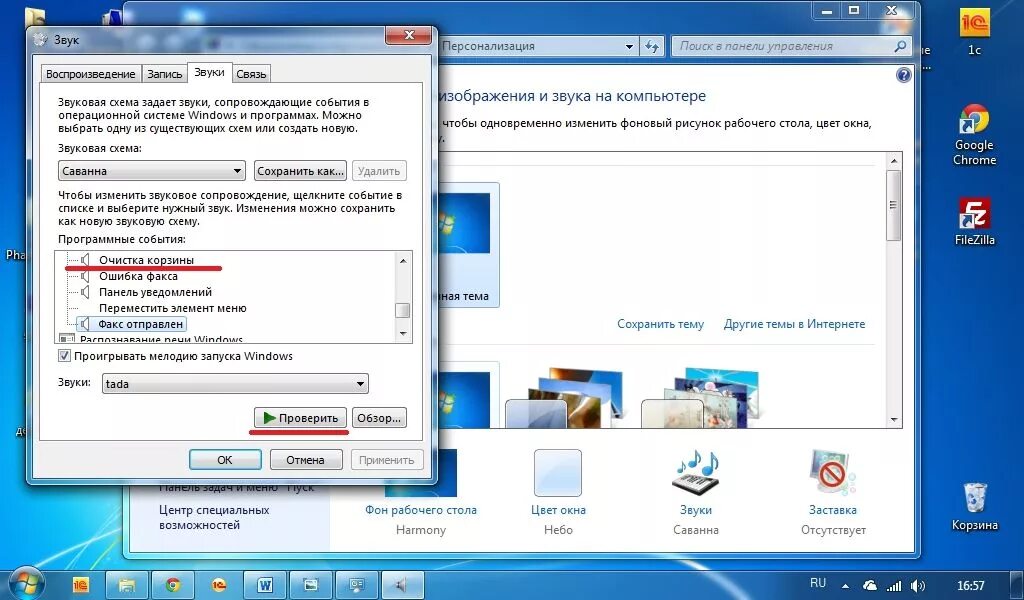Select the photo-stack theme thumbnail in the middle
Screen dimensions: 1024x600
point(565,397)
